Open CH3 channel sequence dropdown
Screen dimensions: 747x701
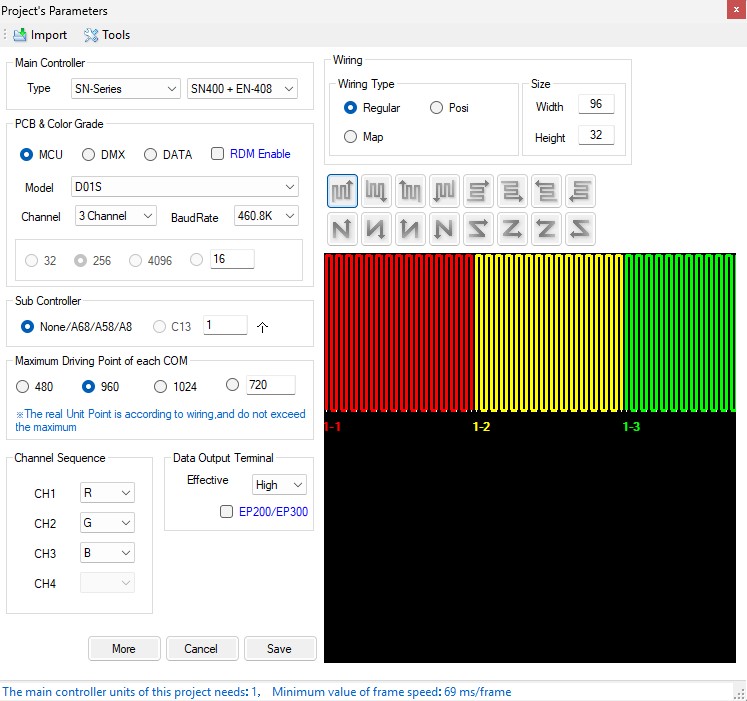point(107,553)
